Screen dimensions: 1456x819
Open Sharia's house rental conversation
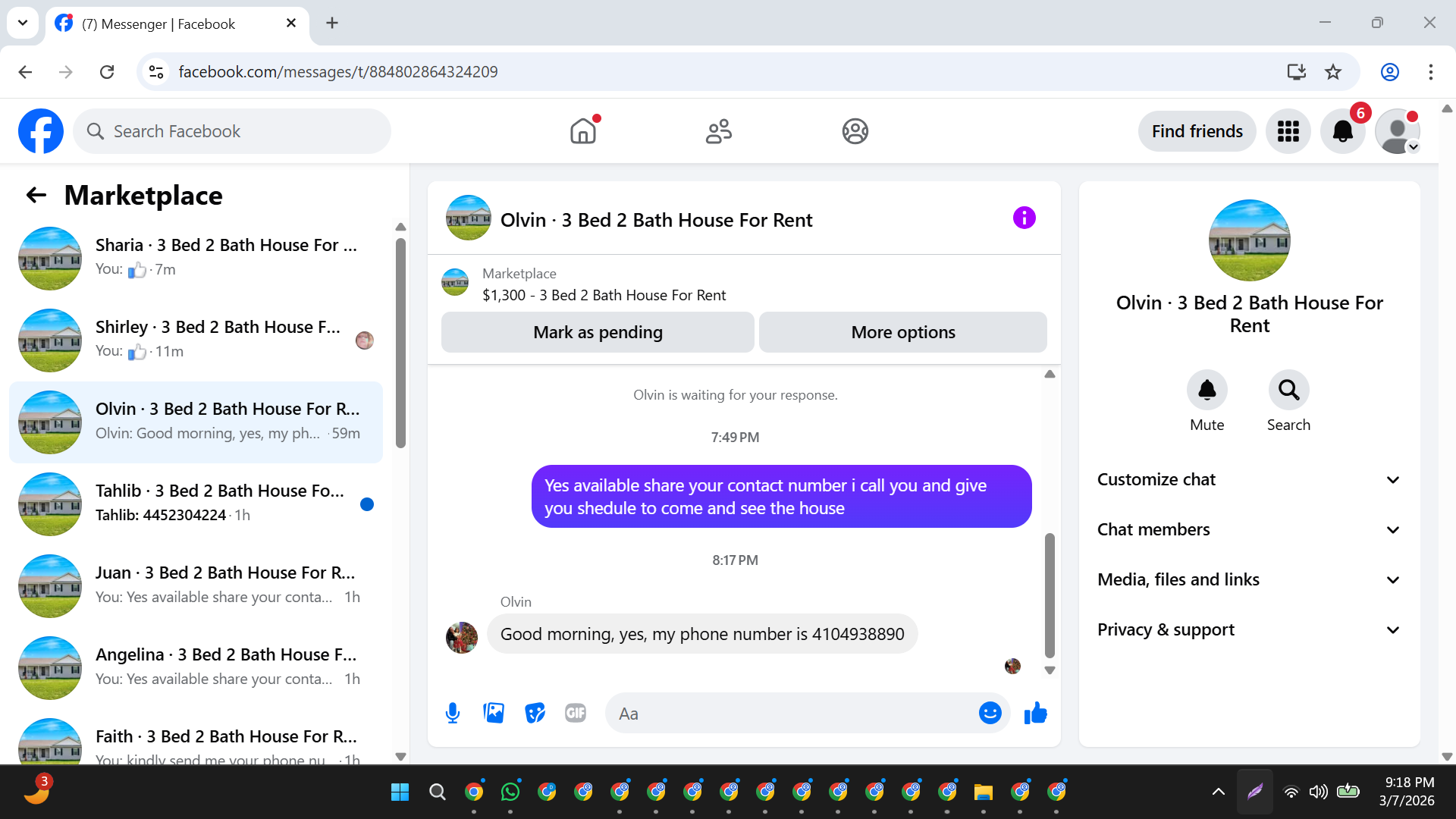(196, 258)
